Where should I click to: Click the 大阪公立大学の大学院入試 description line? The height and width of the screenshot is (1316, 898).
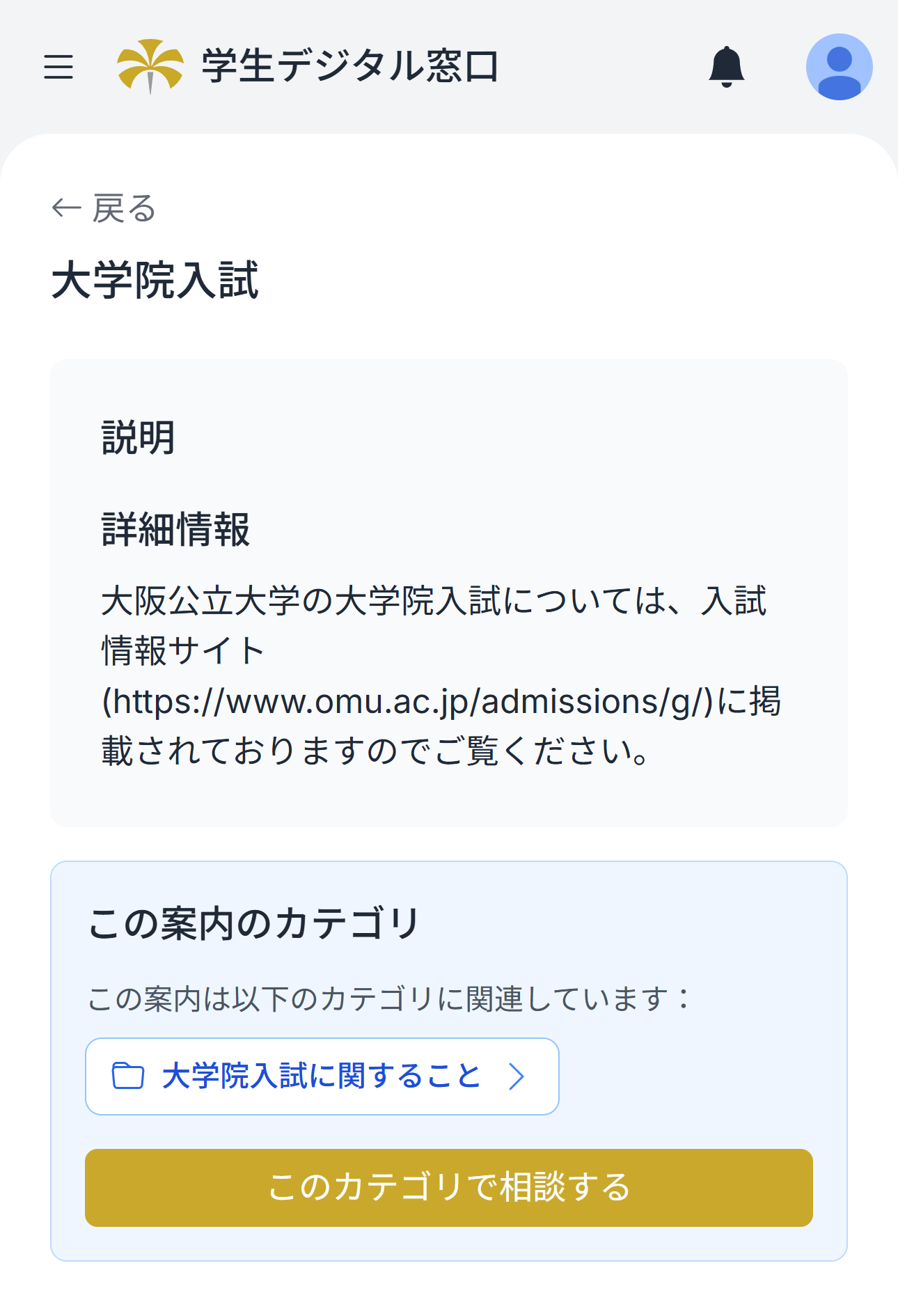coord(434,601)
